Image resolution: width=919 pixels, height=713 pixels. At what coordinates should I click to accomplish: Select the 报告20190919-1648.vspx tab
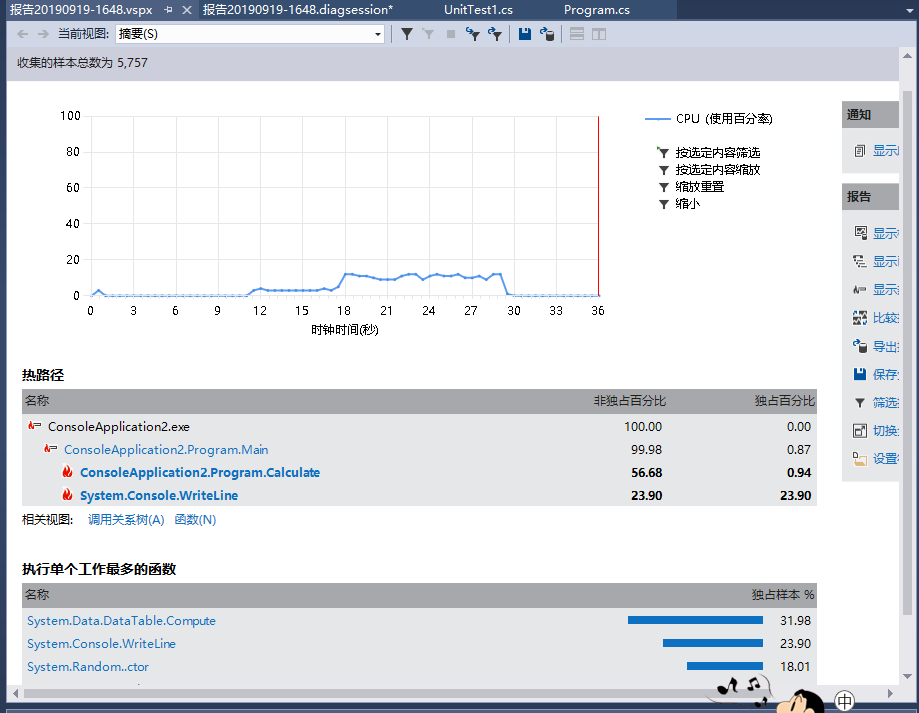[x=81, y=10]
